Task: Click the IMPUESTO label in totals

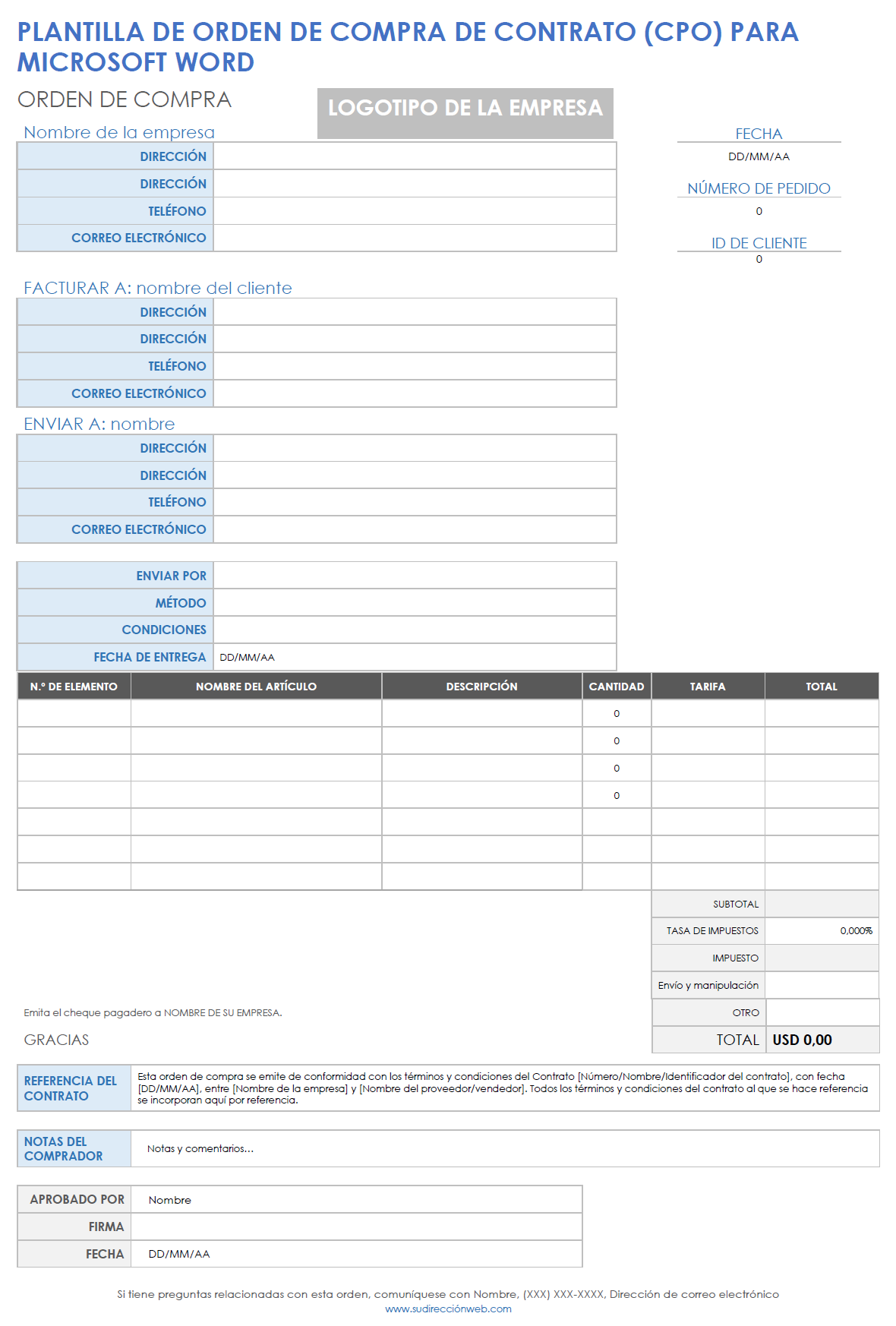Action: click(x=735, y=958)
